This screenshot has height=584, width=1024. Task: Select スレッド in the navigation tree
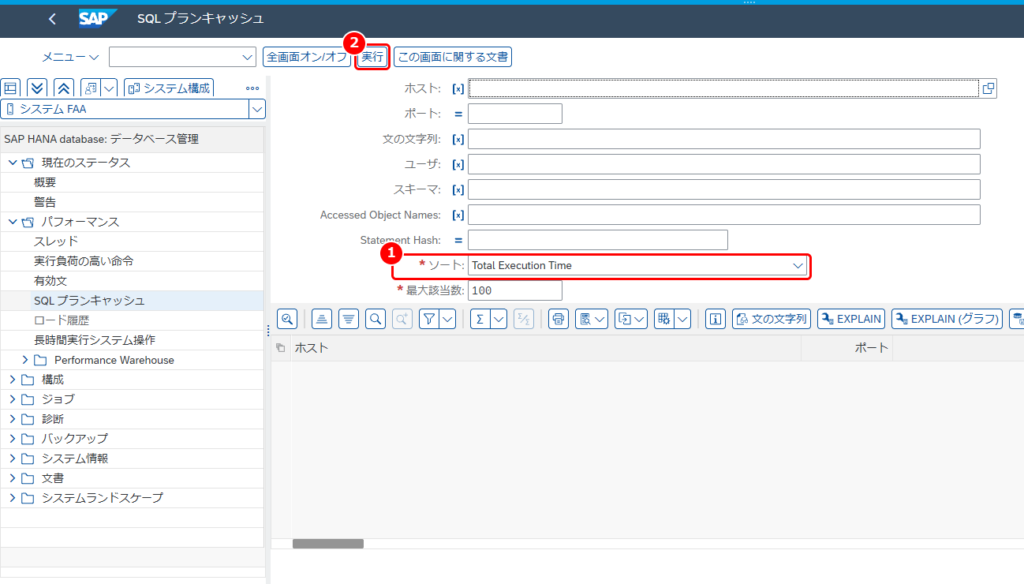(x=56, y=241)
